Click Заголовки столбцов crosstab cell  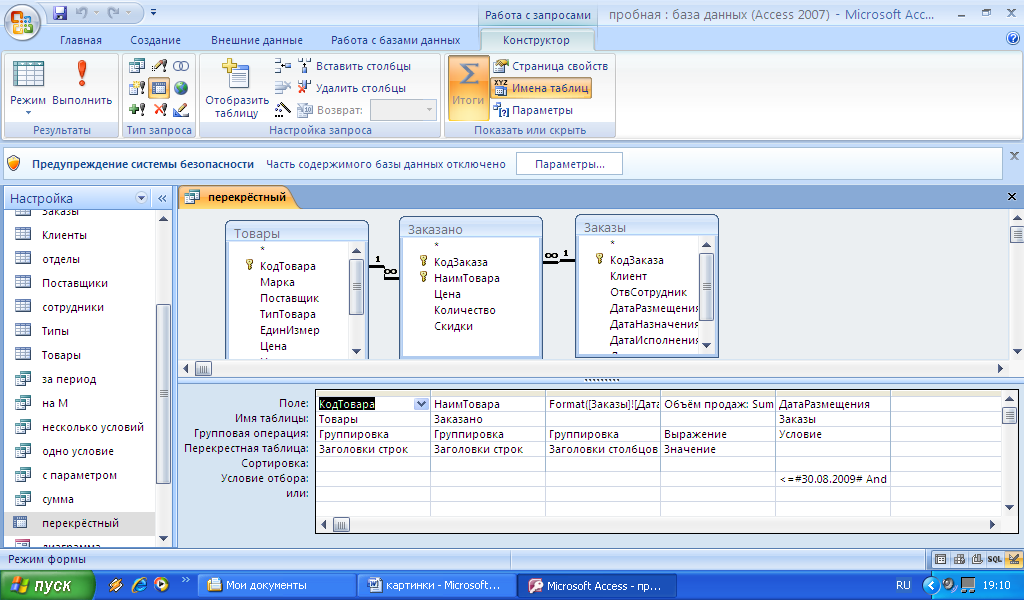click(x=603, y=449)
